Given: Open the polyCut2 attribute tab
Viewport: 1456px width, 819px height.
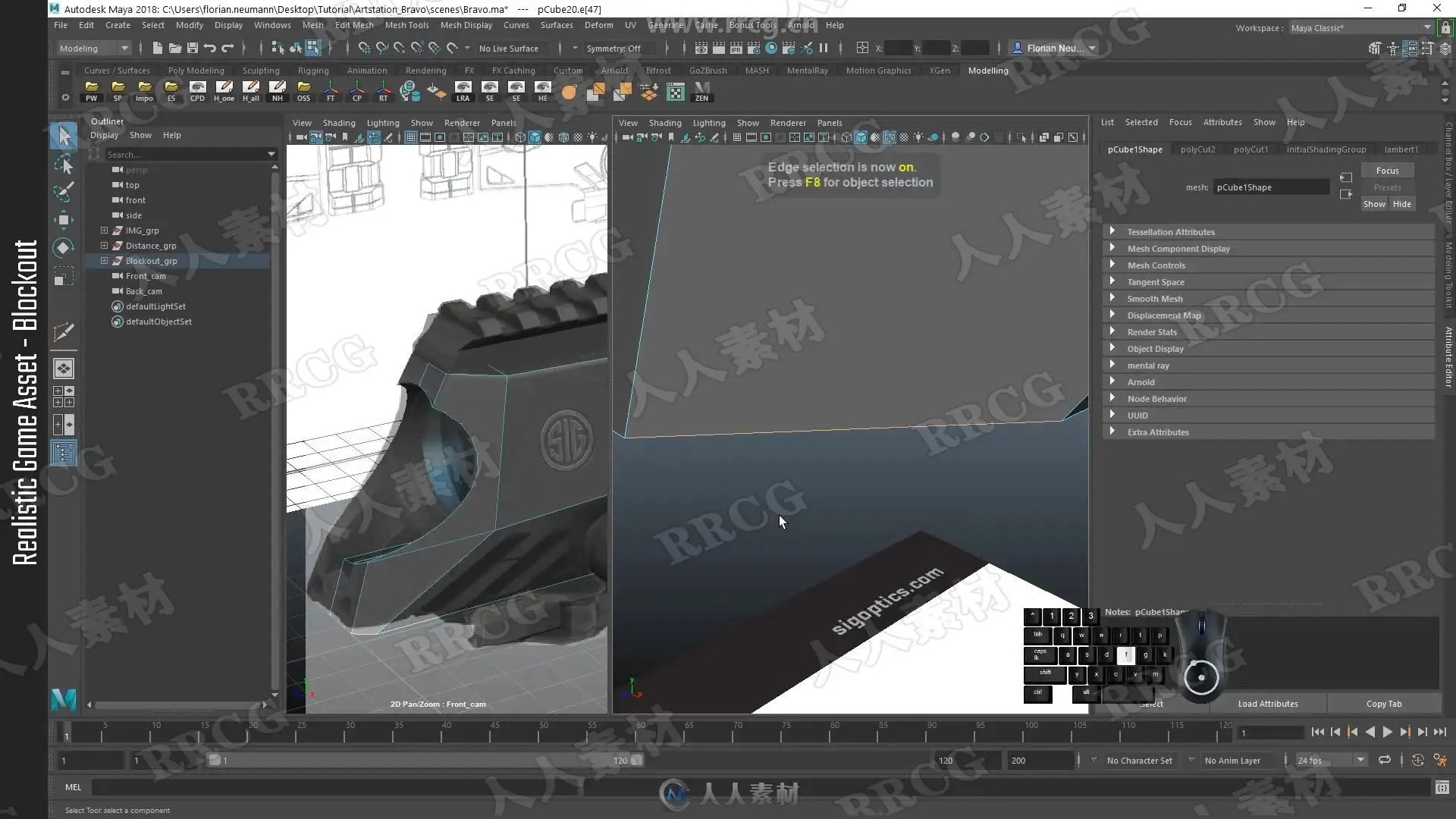Looking at the screenshot, I should click(1197, 149).
